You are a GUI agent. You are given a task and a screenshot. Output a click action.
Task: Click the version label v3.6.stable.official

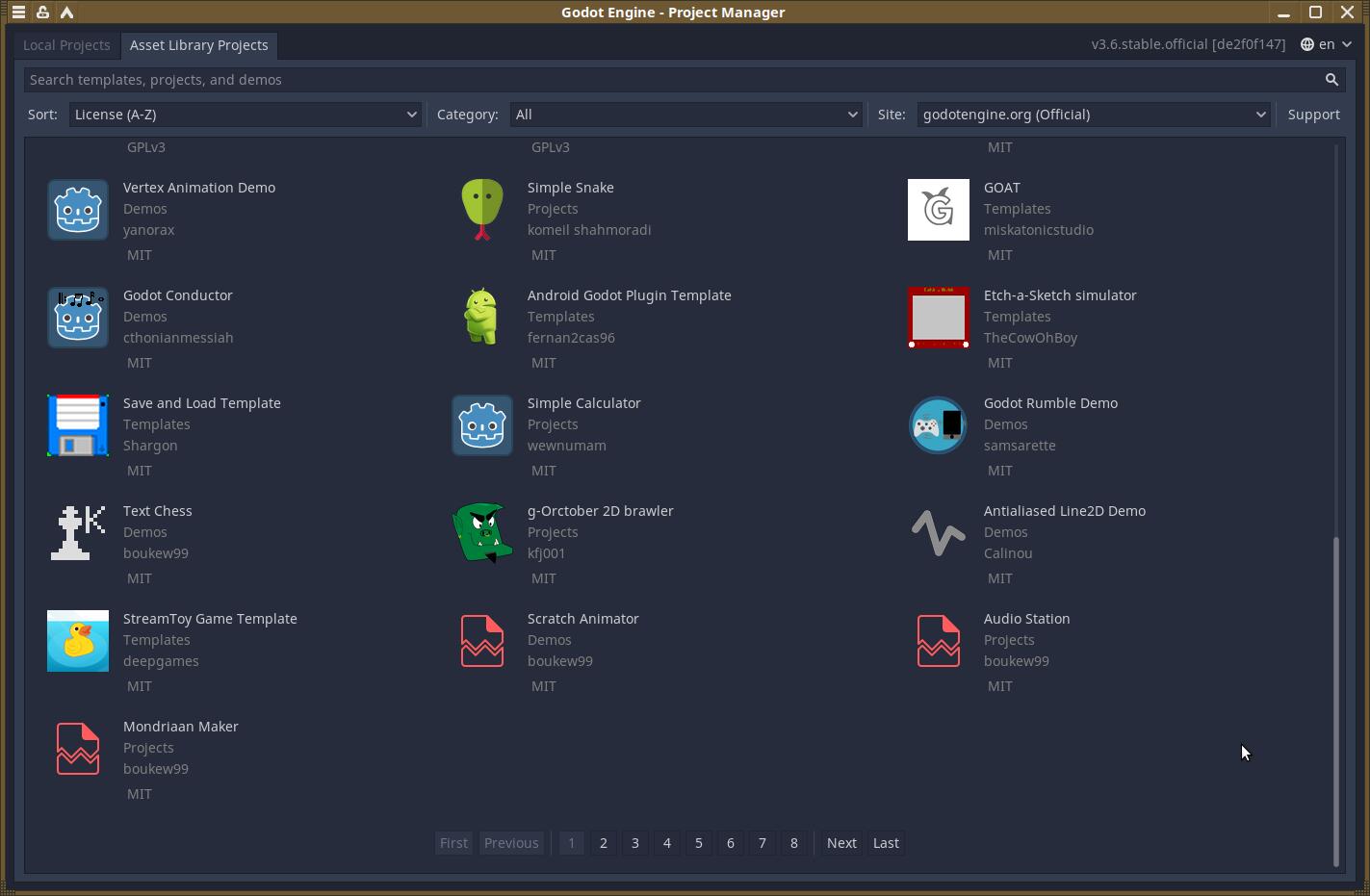click(x=1188, y=44)
